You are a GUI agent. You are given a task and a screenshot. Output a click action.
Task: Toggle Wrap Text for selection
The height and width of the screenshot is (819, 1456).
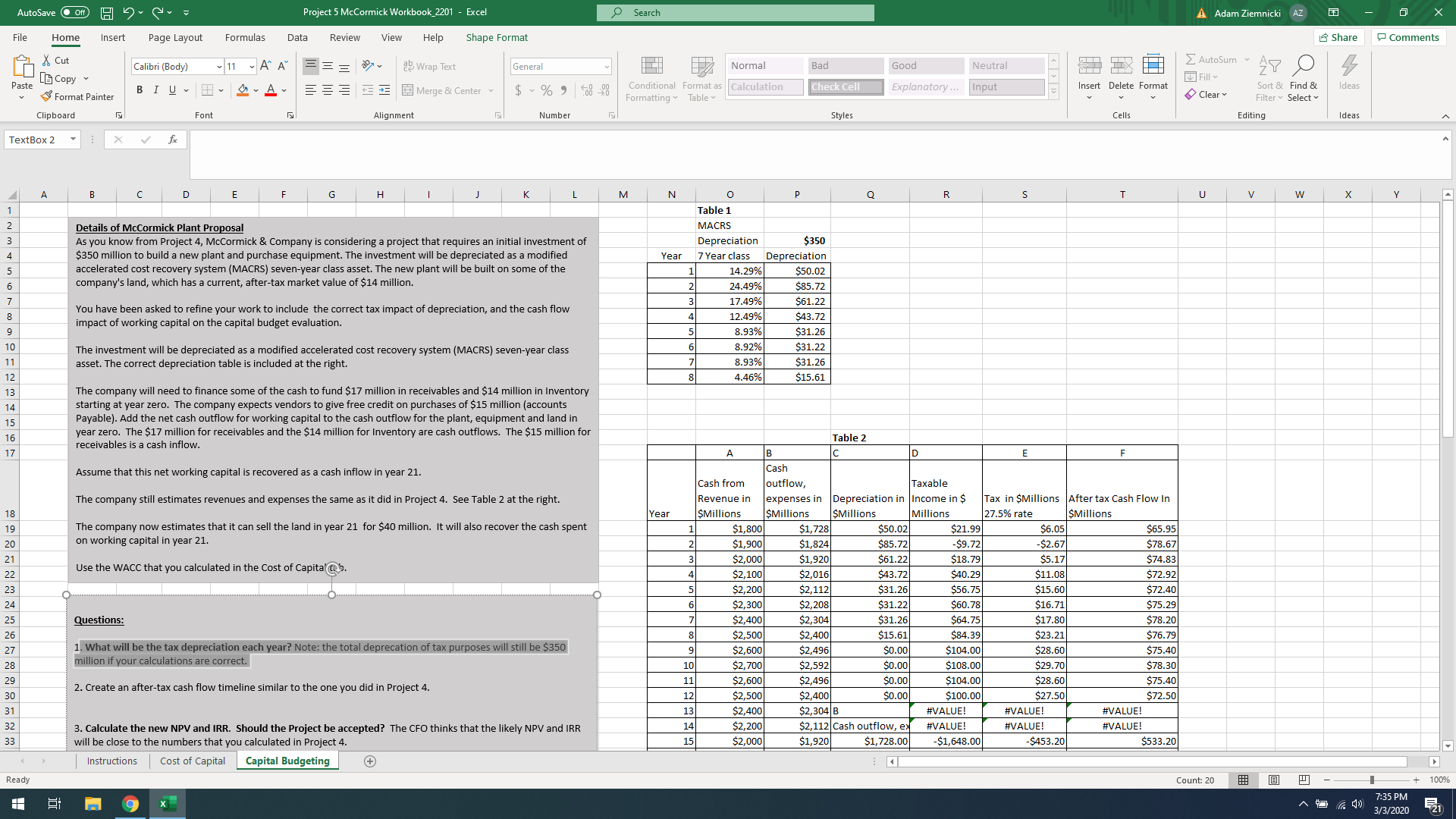(x=430, y=66)
